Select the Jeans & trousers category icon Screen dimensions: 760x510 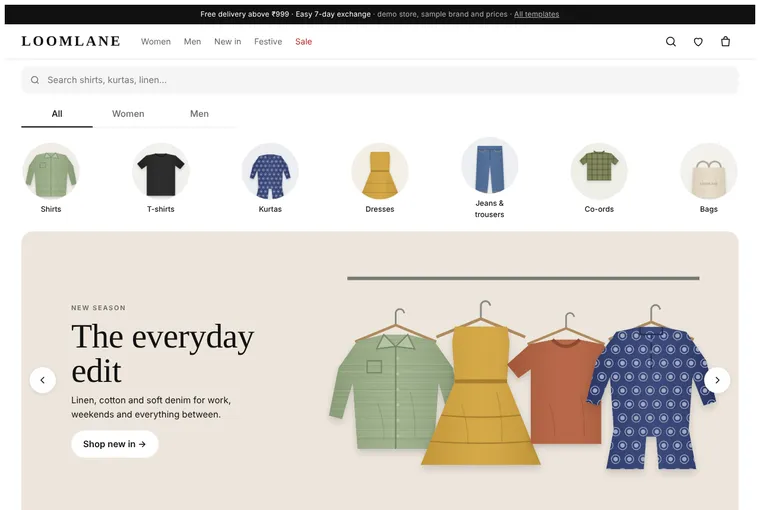click(x=490, y=165)
